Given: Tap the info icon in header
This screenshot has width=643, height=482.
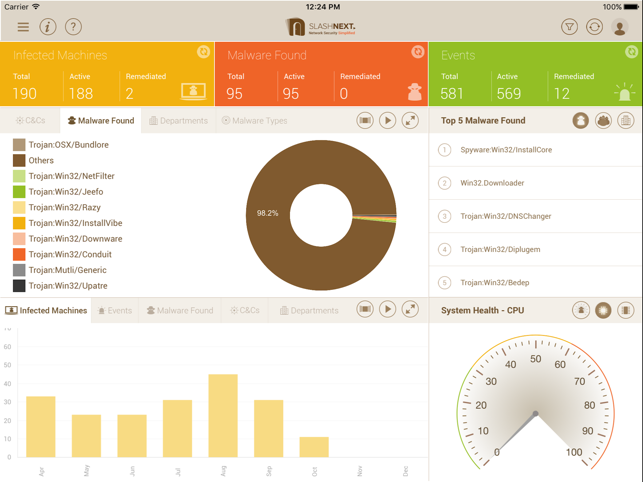Looking at the screenshot, I should tap(48, 27).
